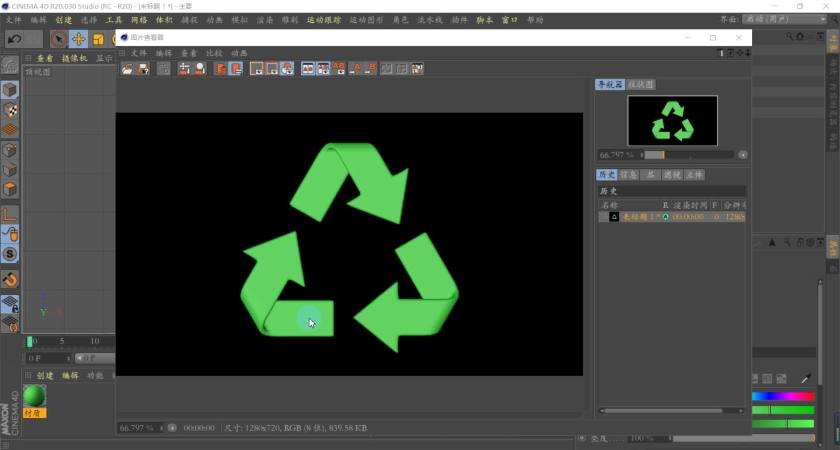Toggle the Locked Workplane icon

10,304
